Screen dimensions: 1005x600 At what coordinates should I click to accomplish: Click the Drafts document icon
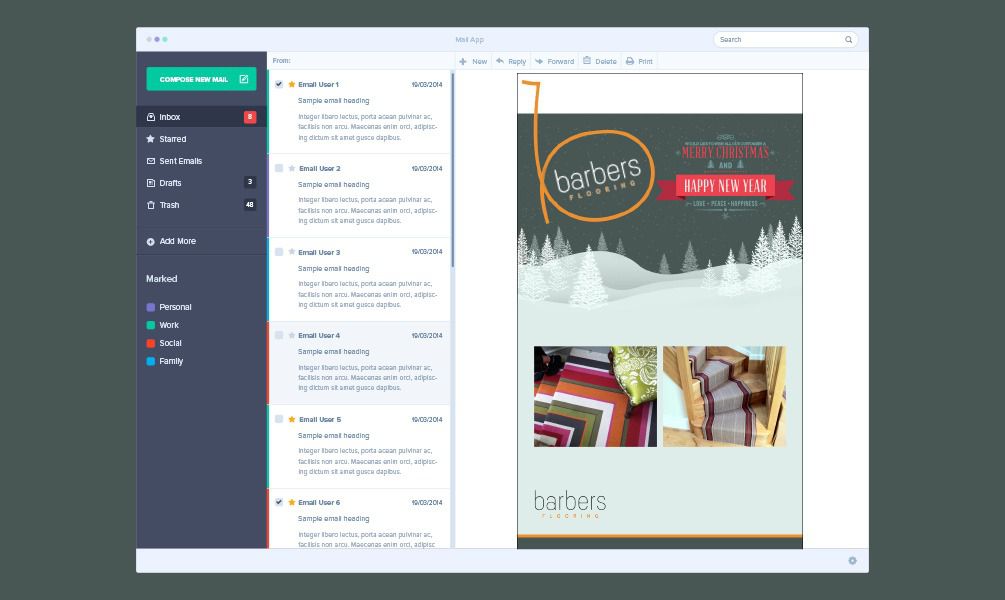pos(151,183)
